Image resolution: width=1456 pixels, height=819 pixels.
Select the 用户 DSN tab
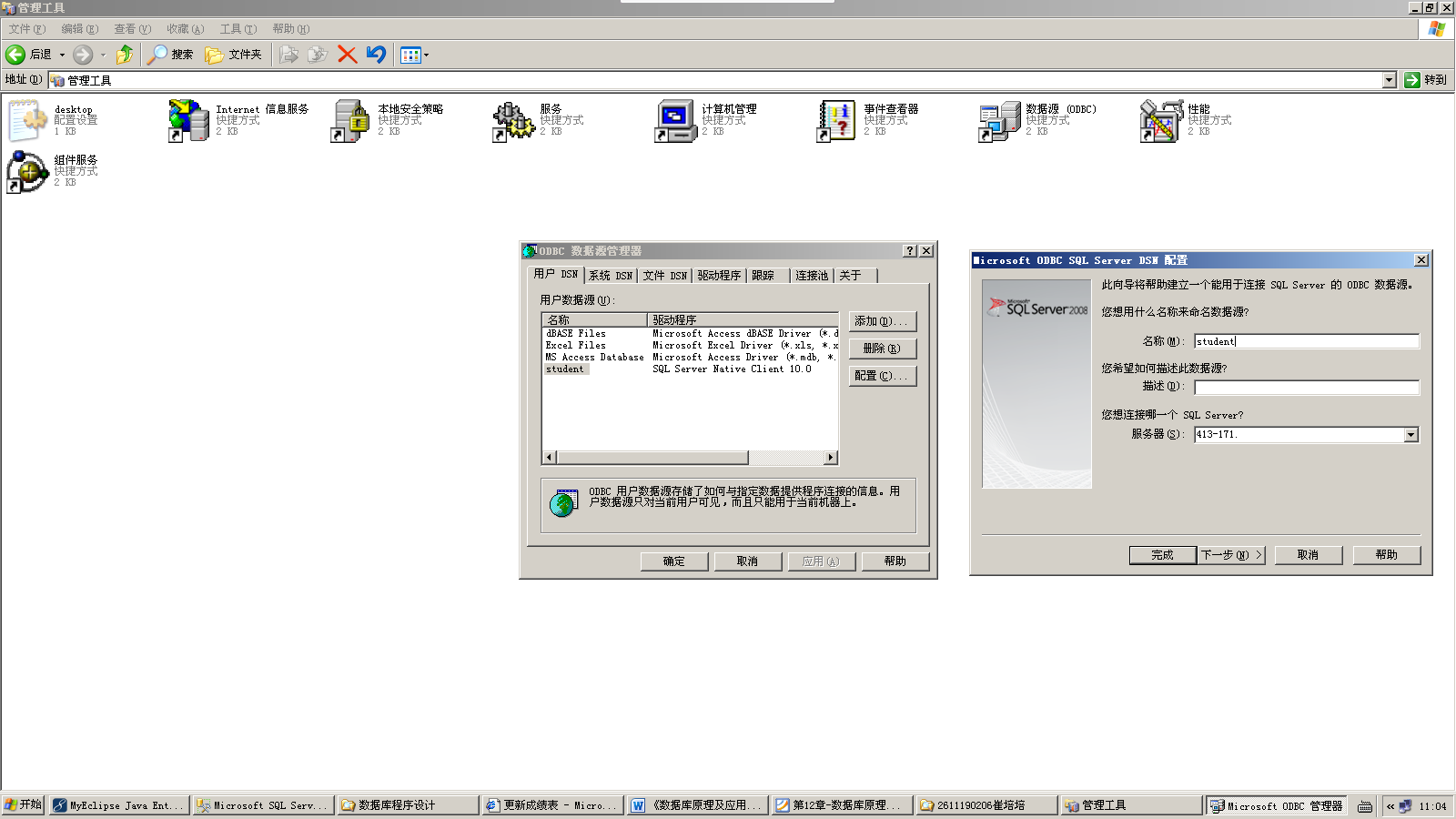click(555, 274)
